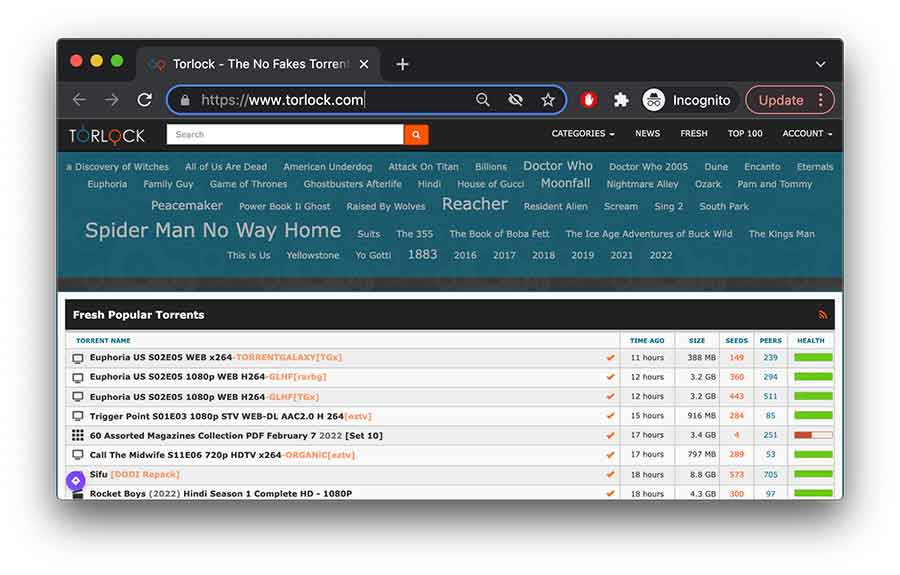Click the Update button in Chrome
This screenshot has width=900, height=575.
[x=781, y=100]
